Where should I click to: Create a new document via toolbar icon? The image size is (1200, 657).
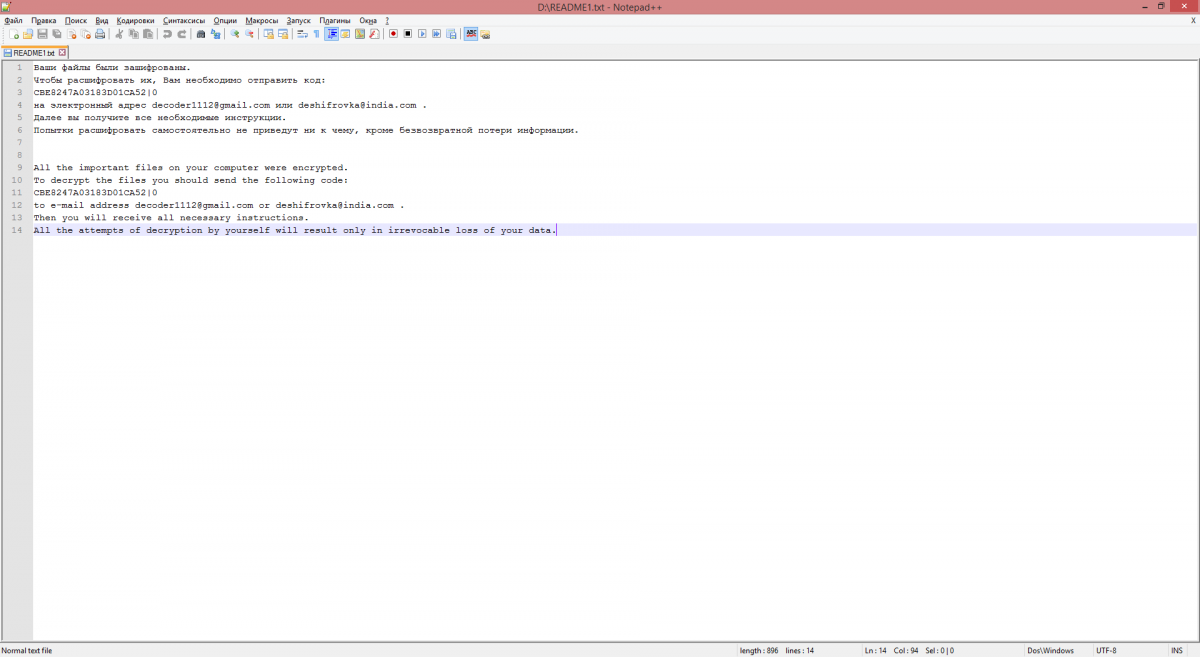click(x=14, y=34)
